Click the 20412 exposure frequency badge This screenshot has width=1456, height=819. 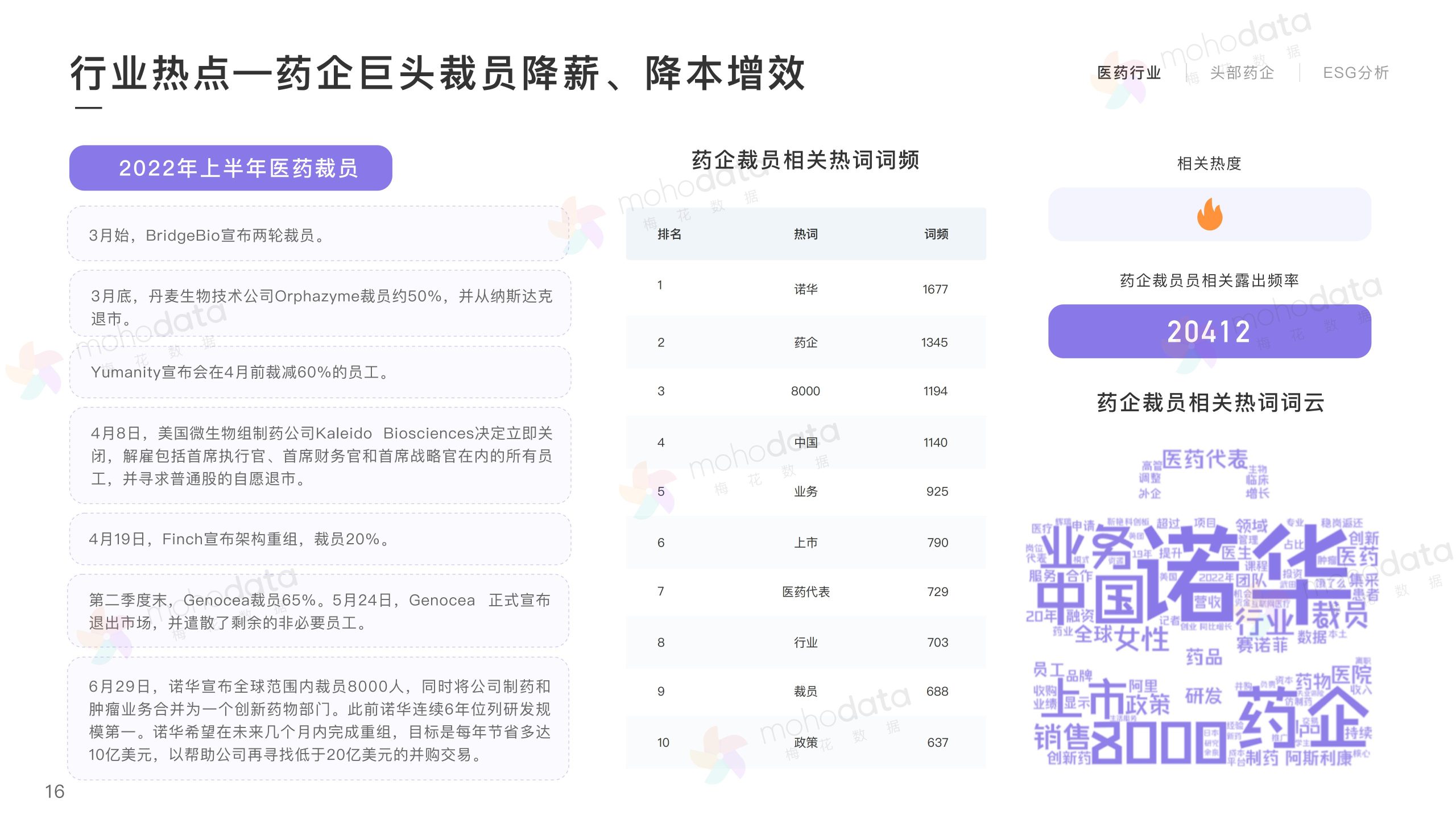1209,332
